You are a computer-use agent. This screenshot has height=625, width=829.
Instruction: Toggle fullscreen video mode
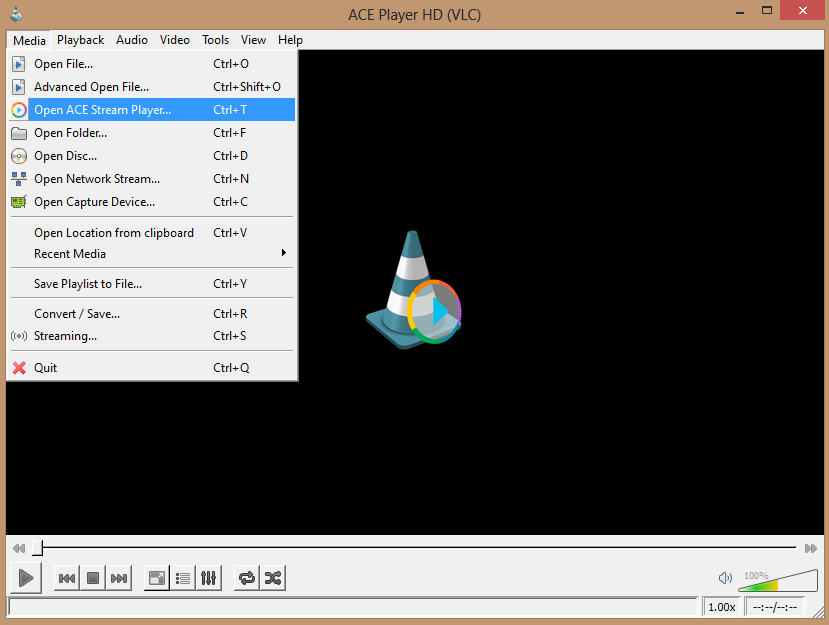[156, 578]
